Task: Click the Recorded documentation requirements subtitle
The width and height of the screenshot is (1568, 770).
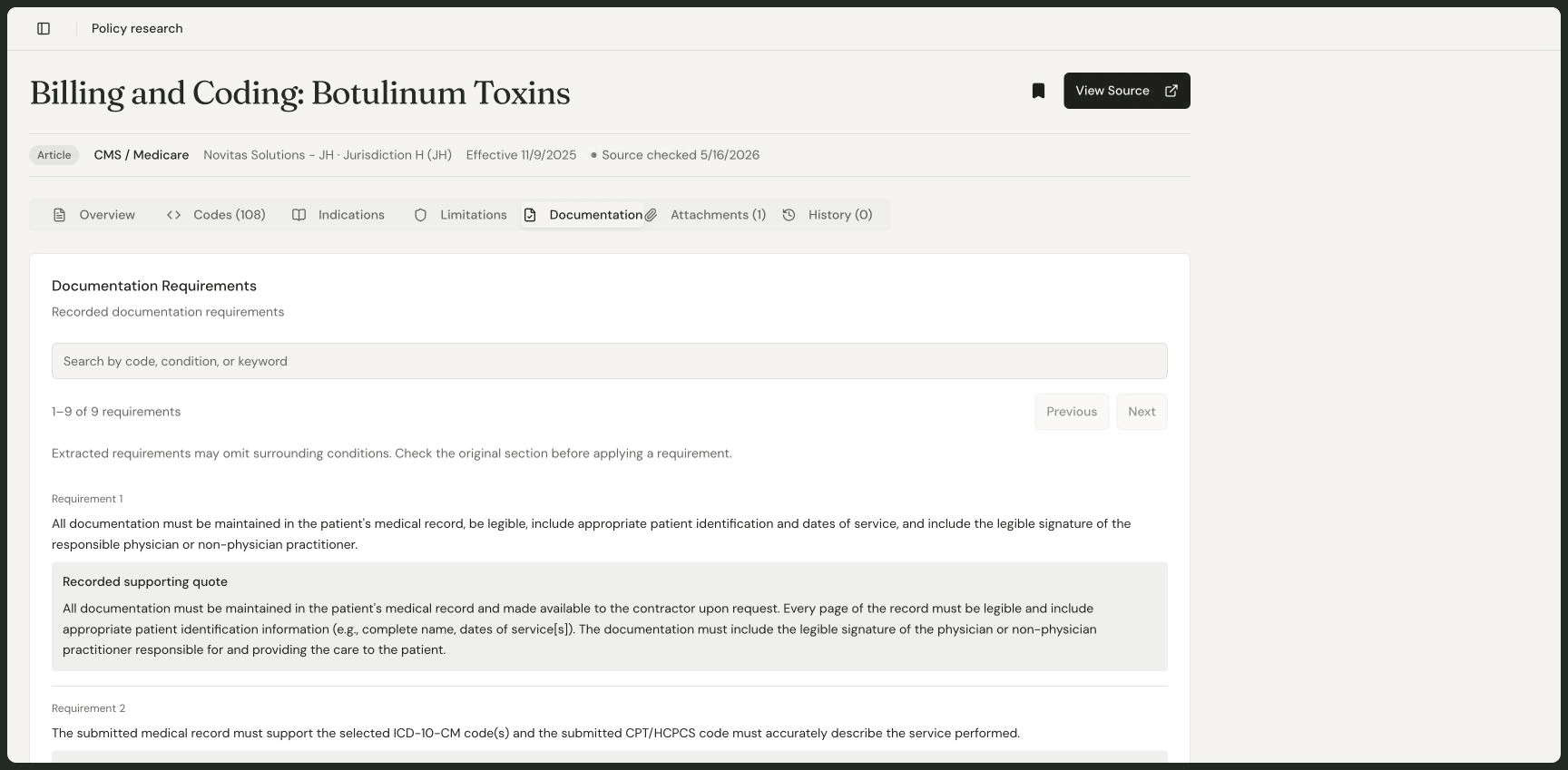Action: coord(168,312)
